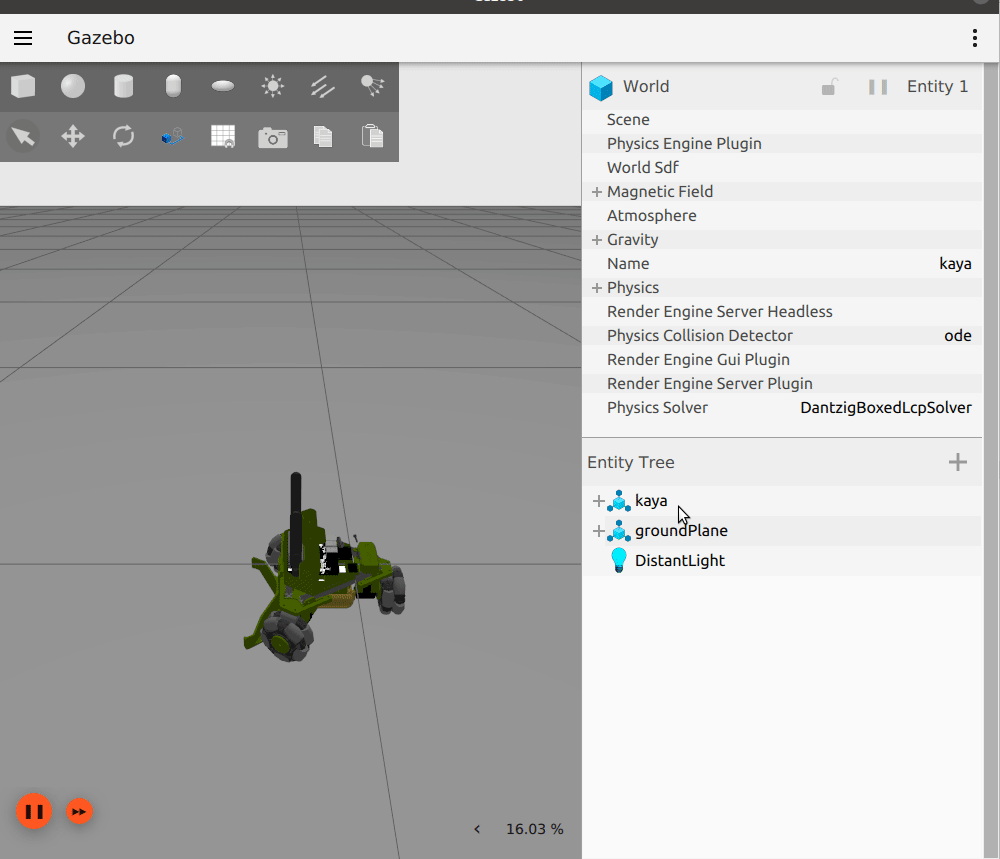Image resolution: width=1000 pixels, height=859 pixels.
Task: Insert a capsule shape
Action: [173, 86]
